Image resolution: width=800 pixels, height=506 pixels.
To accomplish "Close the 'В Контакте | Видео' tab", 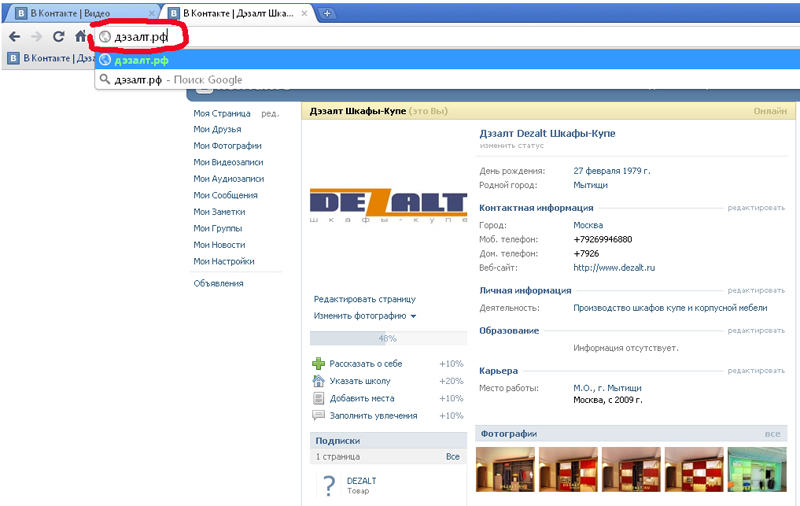I will 152,13.
